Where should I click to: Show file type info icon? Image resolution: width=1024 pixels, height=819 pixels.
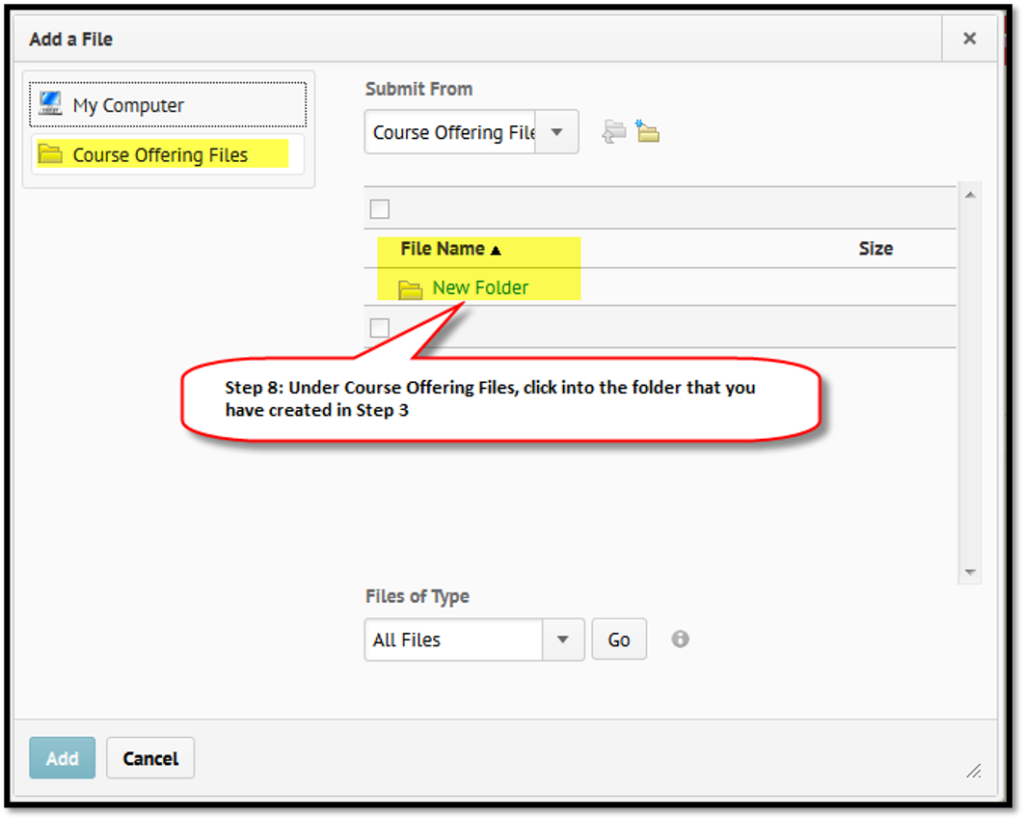point(680,639)
